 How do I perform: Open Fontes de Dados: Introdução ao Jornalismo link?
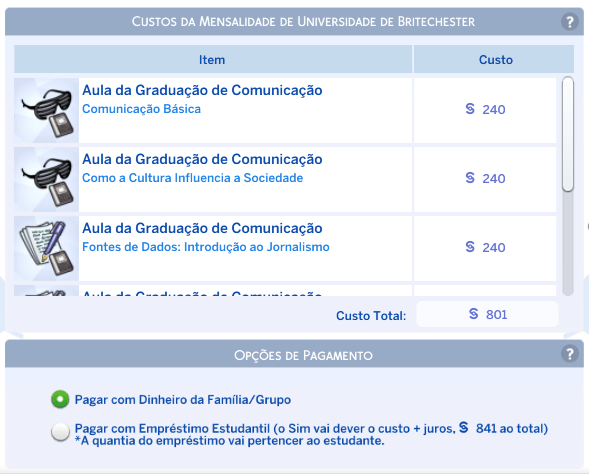(x=206, y=247)
